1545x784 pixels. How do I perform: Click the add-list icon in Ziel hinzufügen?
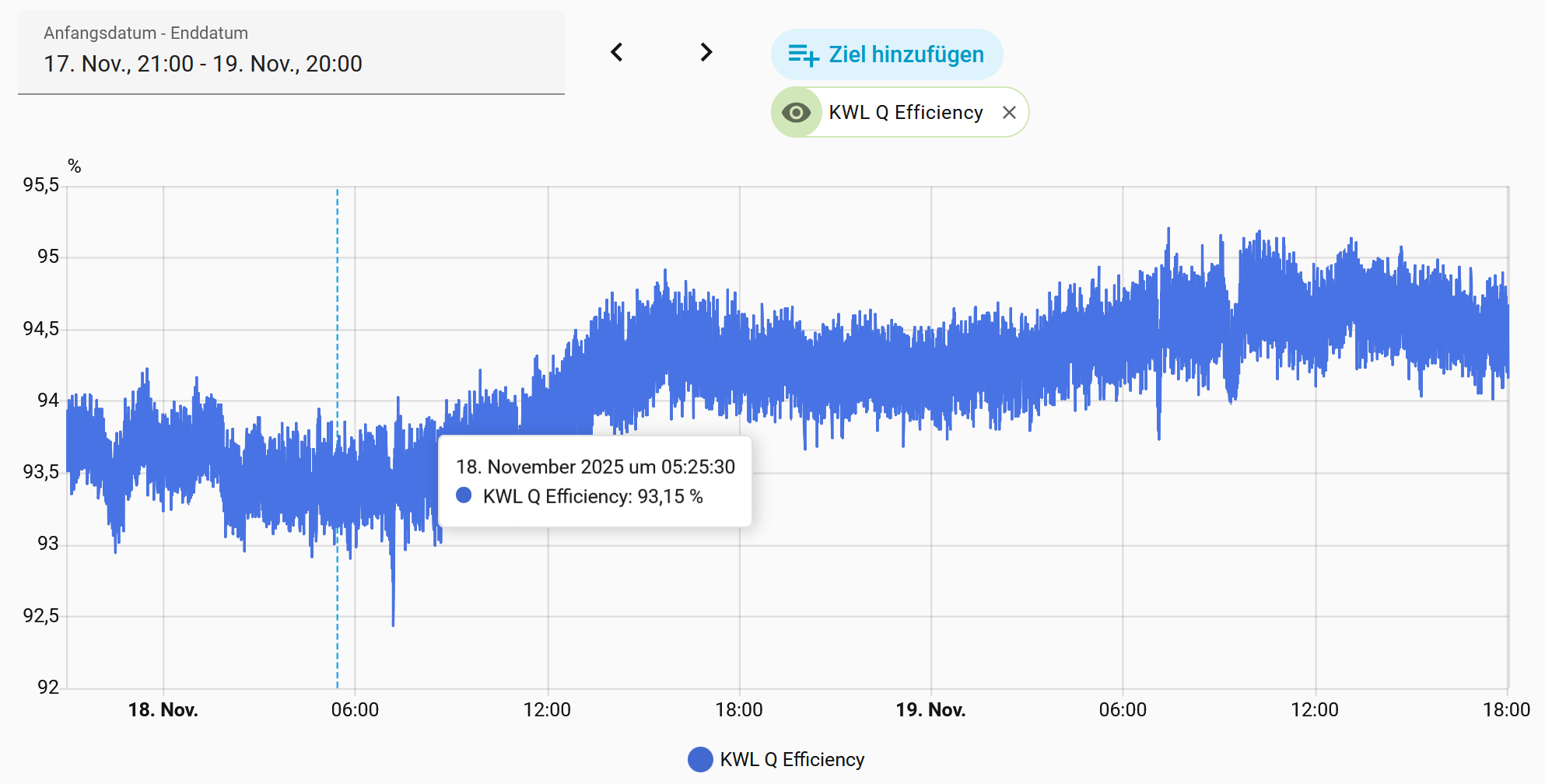click(x=803, y=55)
